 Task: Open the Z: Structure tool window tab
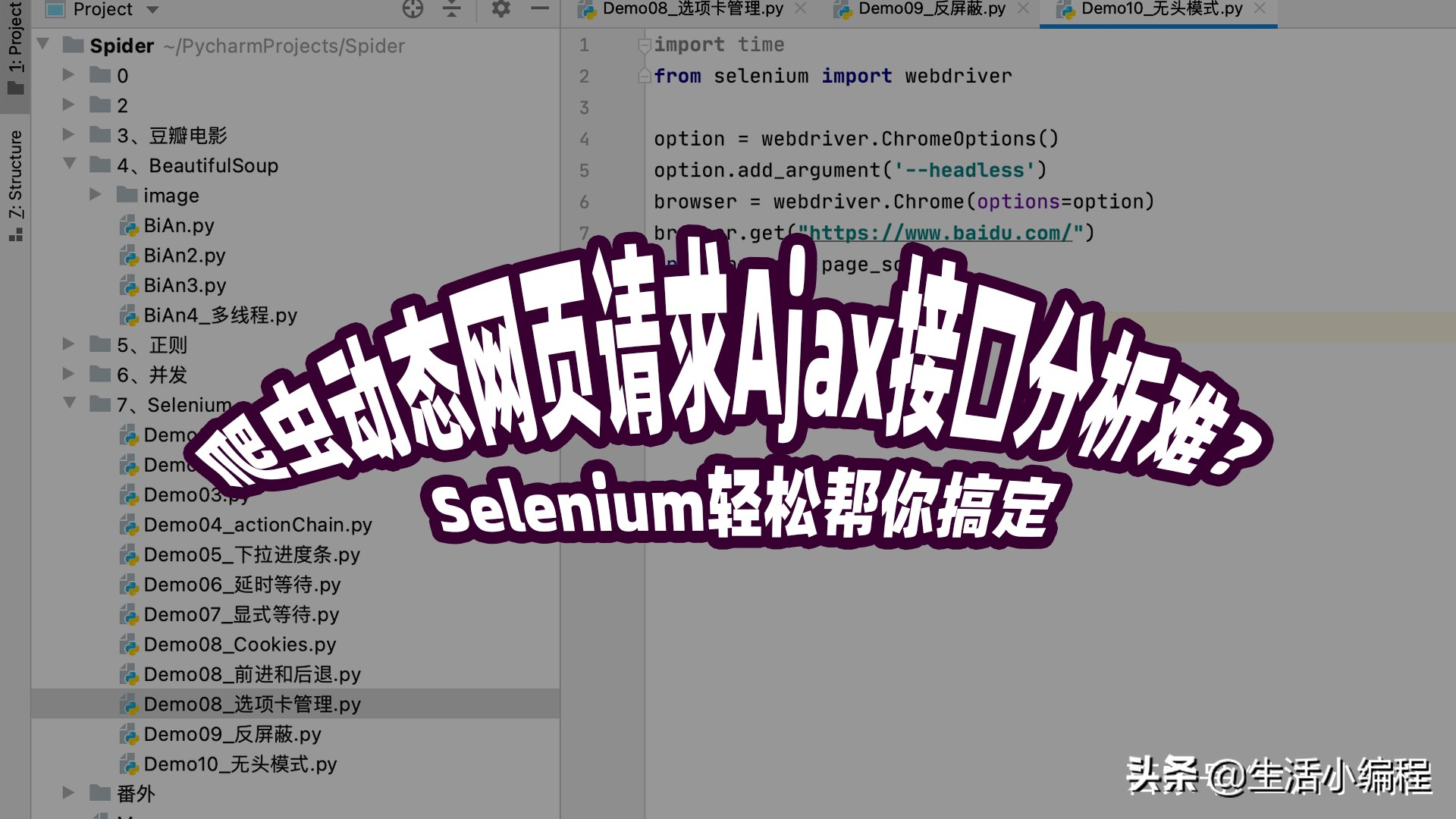pyautogui.click(x=15, y=186)
